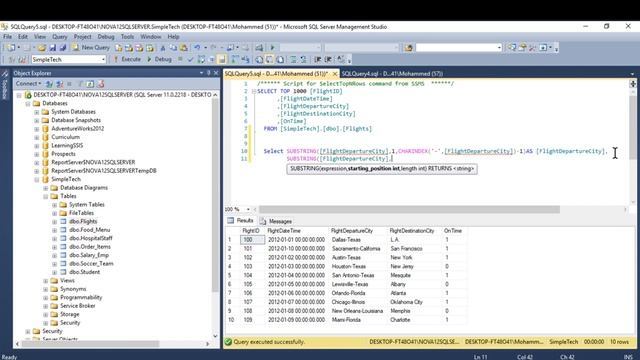Close the SQLQuery5.sql tab

click(335, 73)
